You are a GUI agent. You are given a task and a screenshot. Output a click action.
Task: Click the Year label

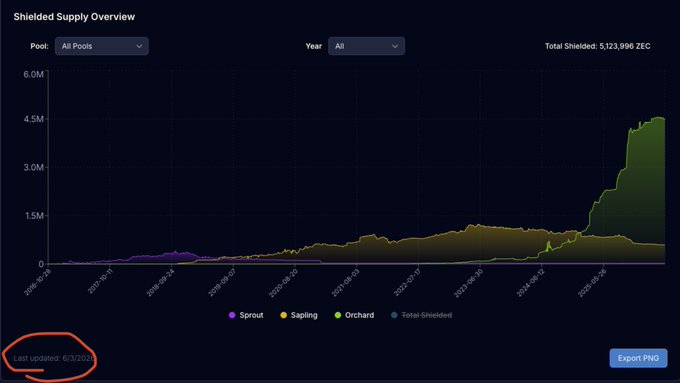pos(314,46)
